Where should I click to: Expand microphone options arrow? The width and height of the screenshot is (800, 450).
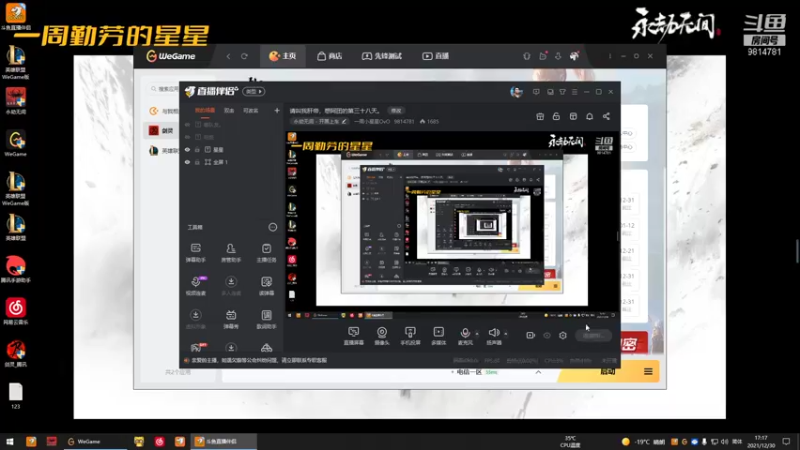477,334
